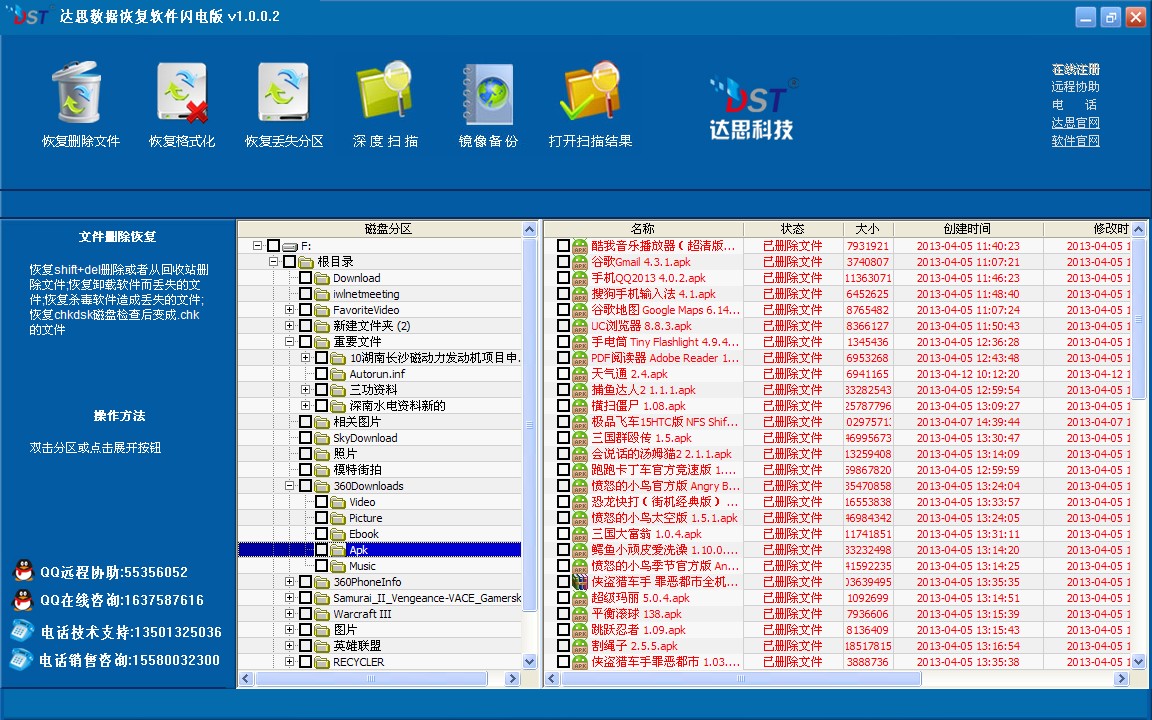Collapse the 360Downloads folder
The width and height of the screenshot is (1152, 720).
point(289,486)
